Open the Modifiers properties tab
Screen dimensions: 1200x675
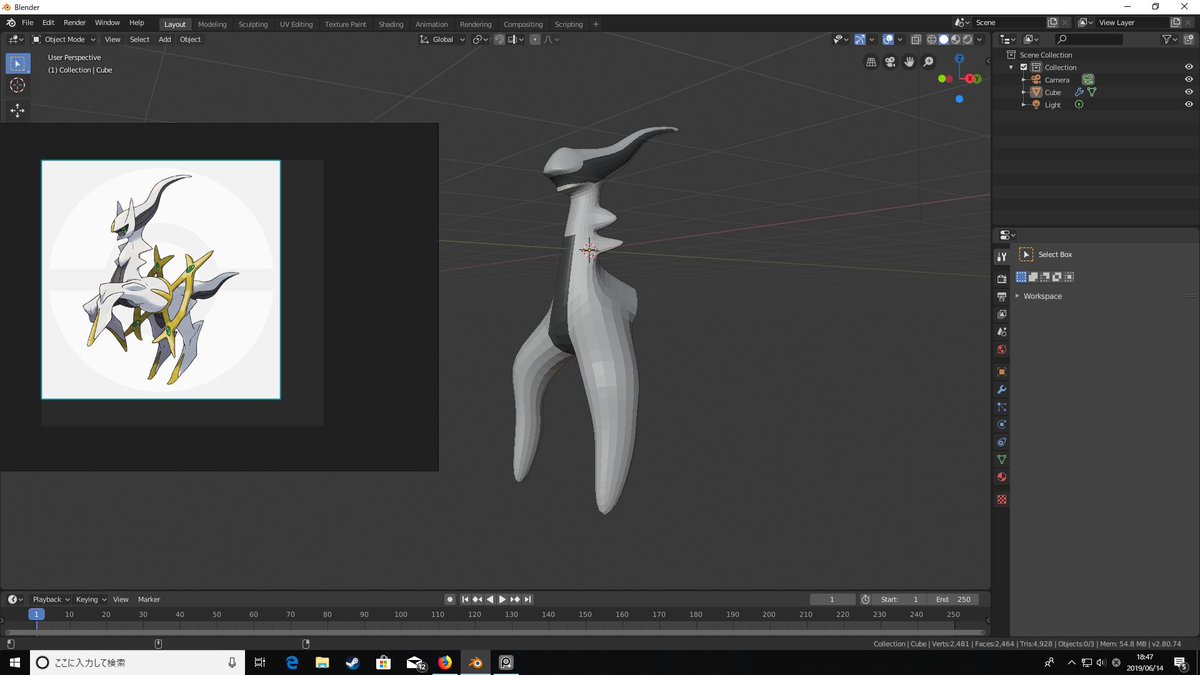point(1002,389)
